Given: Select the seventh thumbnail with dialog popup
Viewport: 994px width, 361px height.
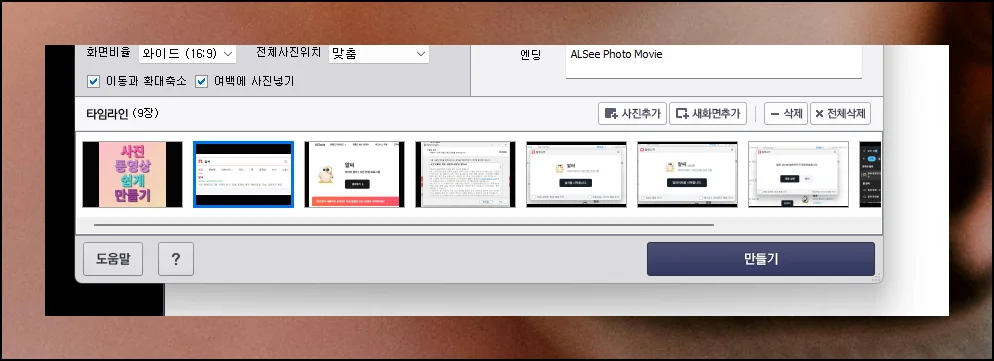Looking at the screenshot, I should (x=798, y=174).
